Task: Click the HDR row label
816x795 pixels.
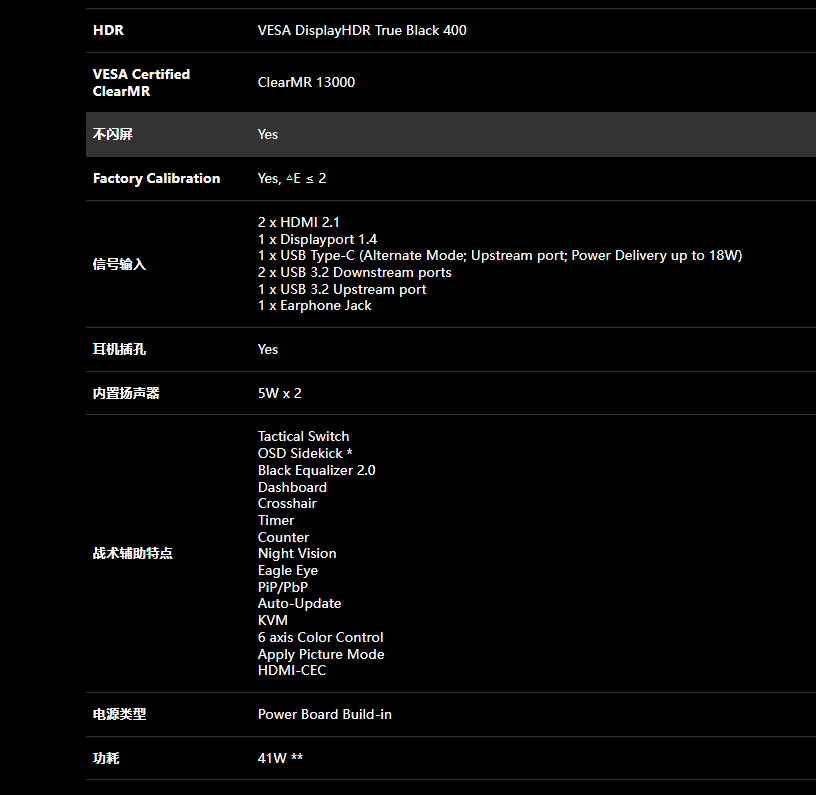Action: [108, 30]
